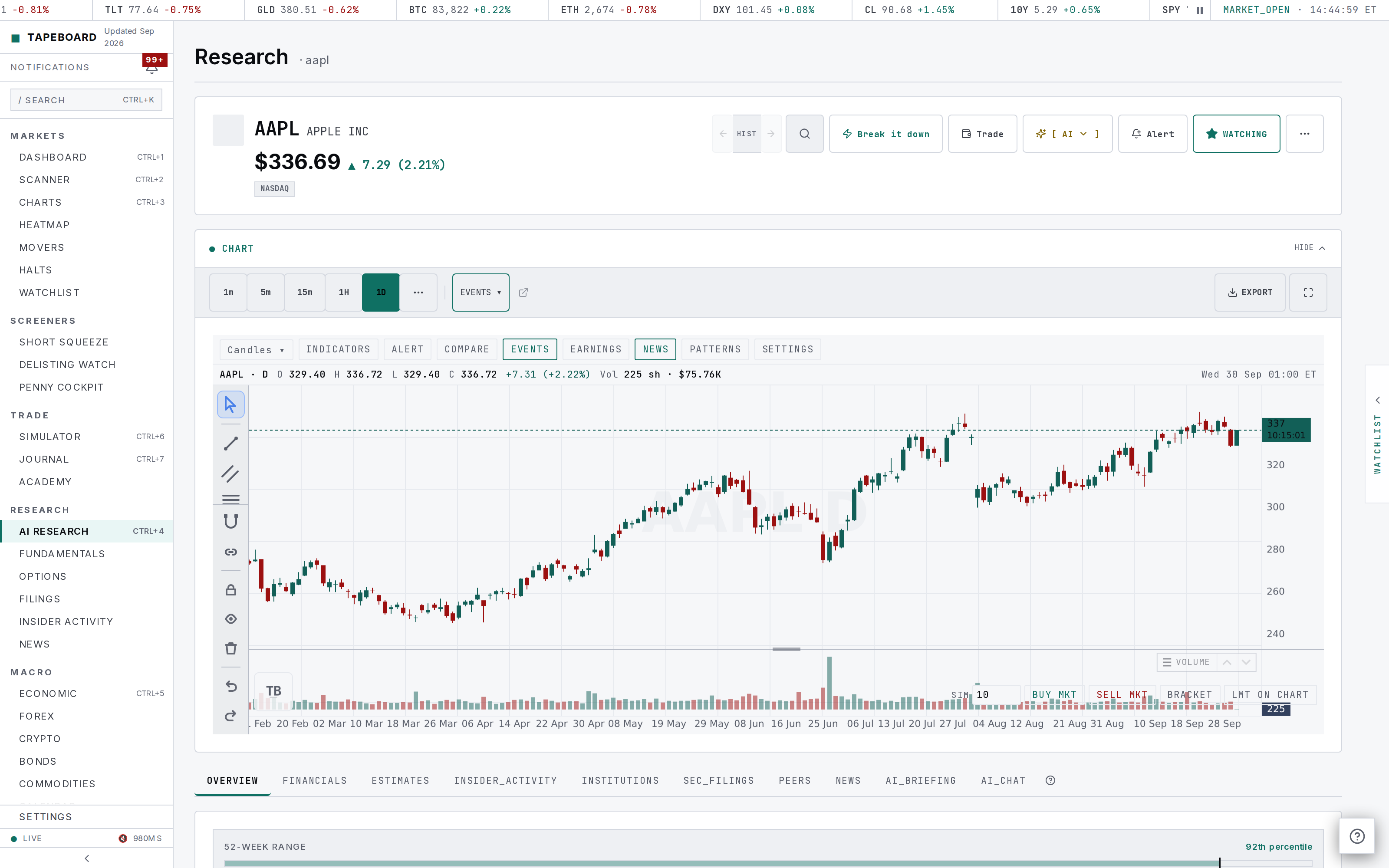This screenshot has width=1389, height=868.
Task: Click the EXPORT button
Action: (x=1250, y=293)
